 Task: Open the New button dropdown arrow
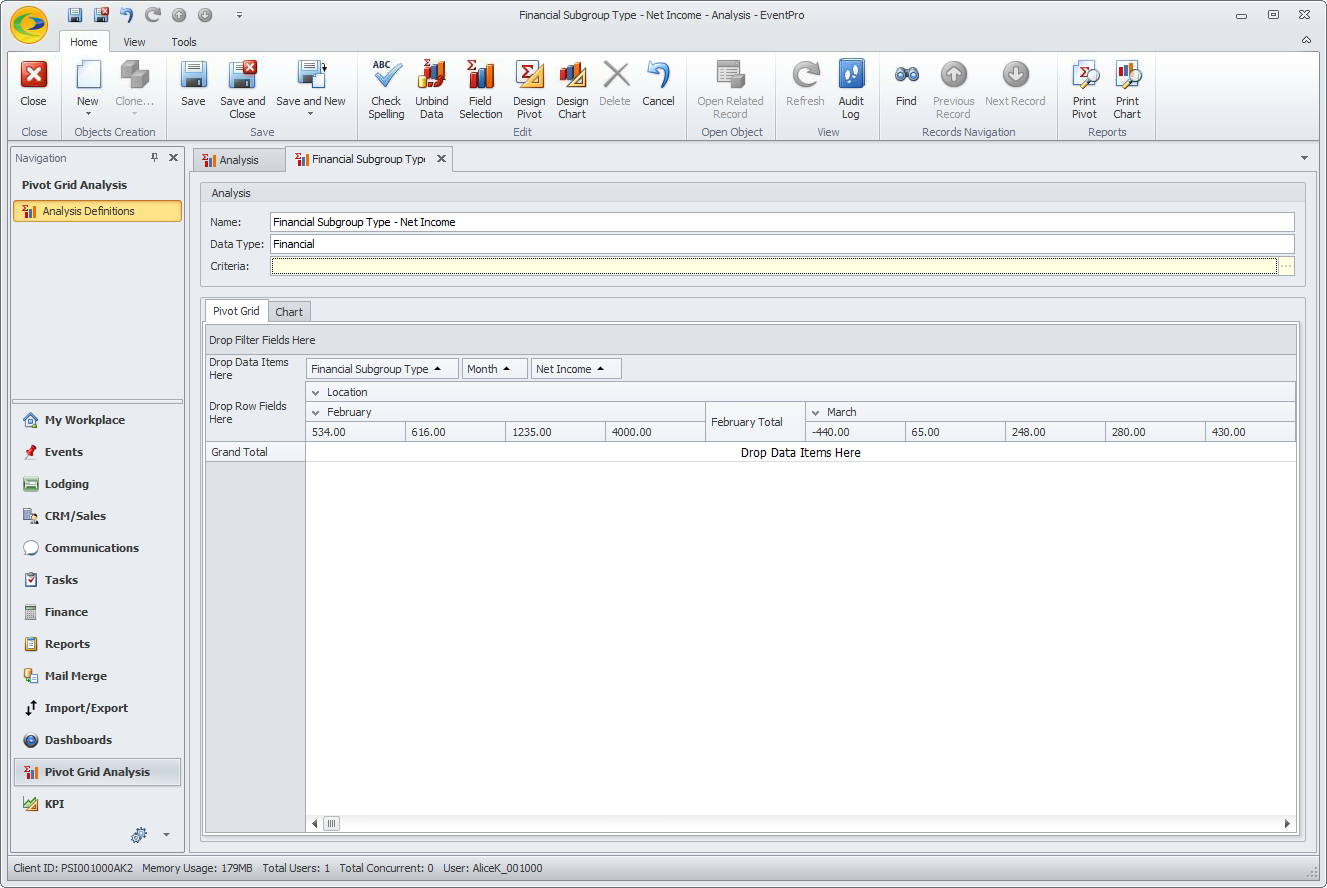click(88, 113)
